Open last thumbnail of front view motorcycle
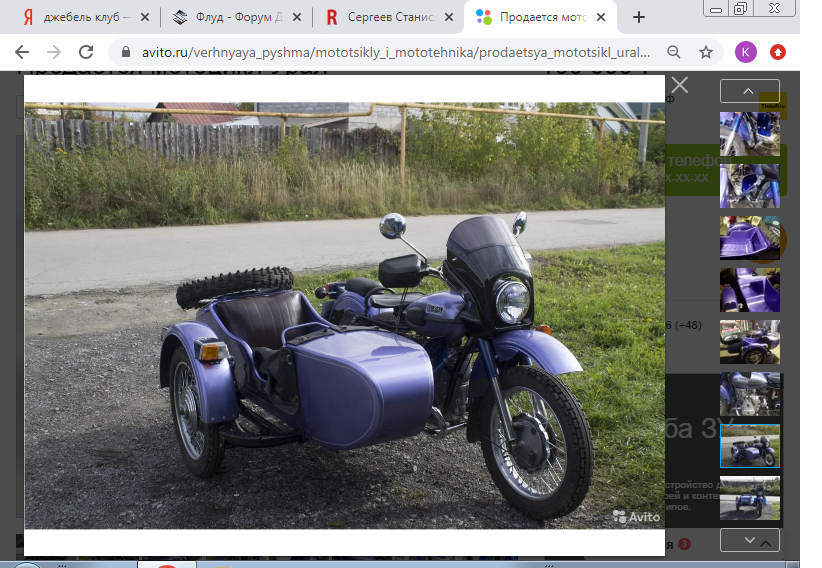 click(750, 498)
